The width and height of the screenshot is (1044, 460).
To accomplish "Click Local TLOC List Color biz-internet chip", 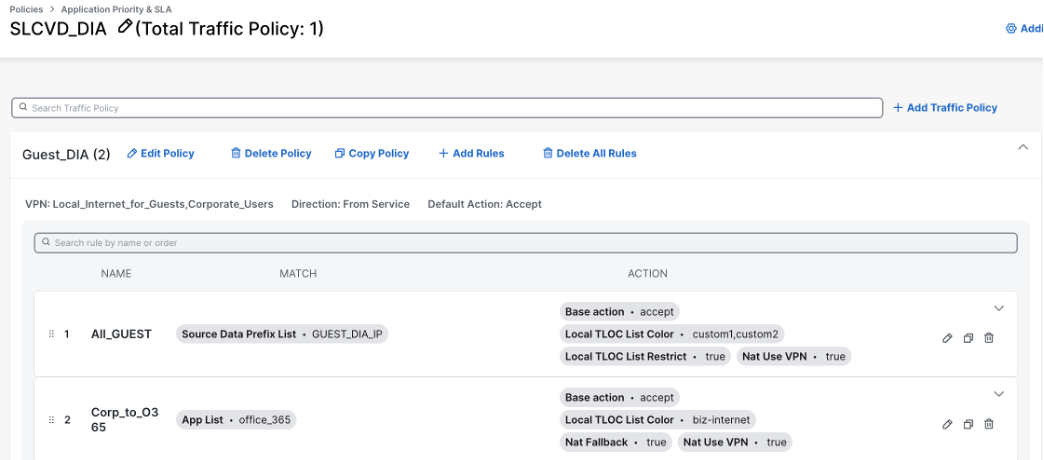I will (x=658, y=419).
